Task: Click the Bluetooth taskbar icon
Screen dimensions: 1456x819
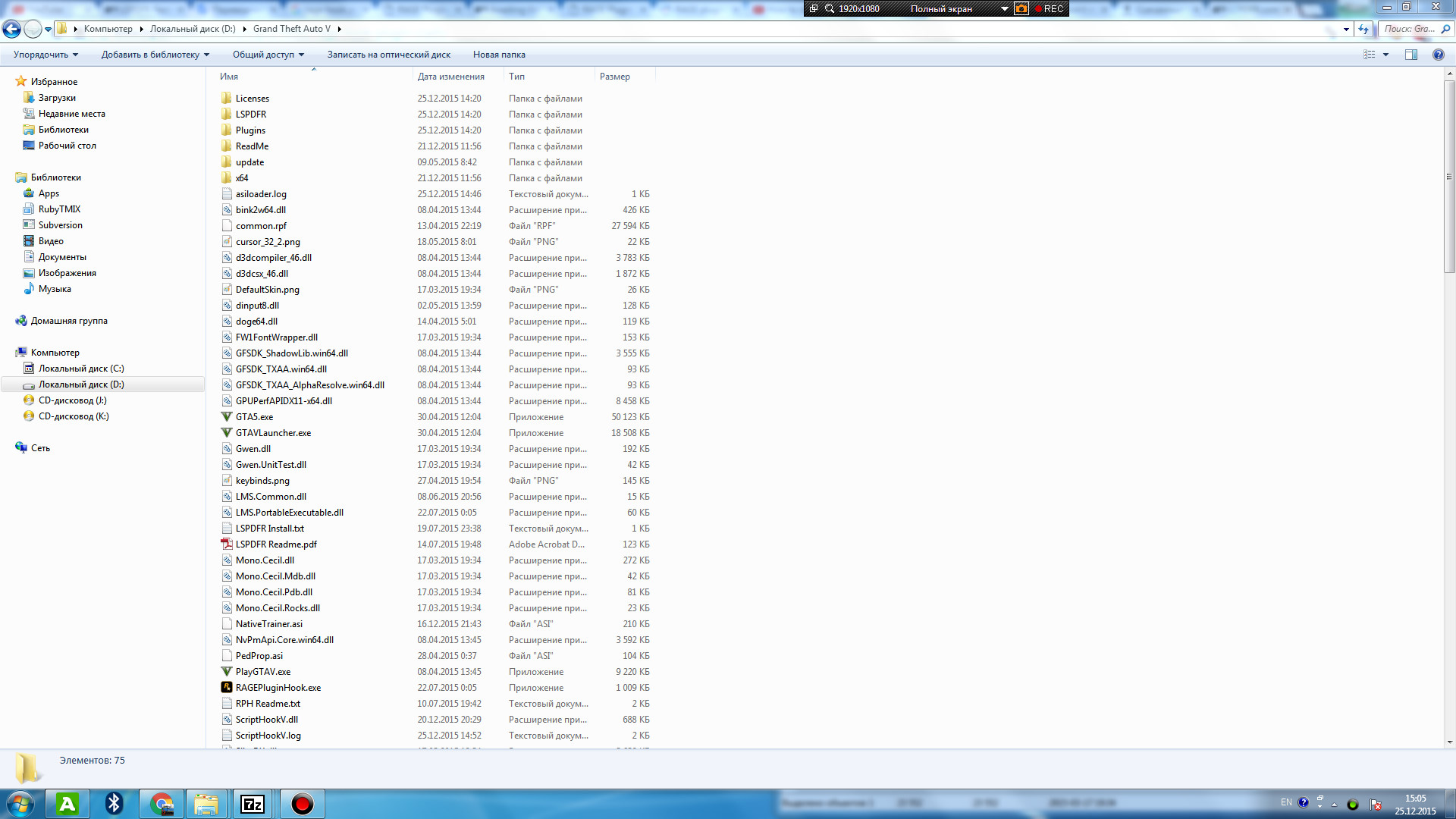Action: 114,804
